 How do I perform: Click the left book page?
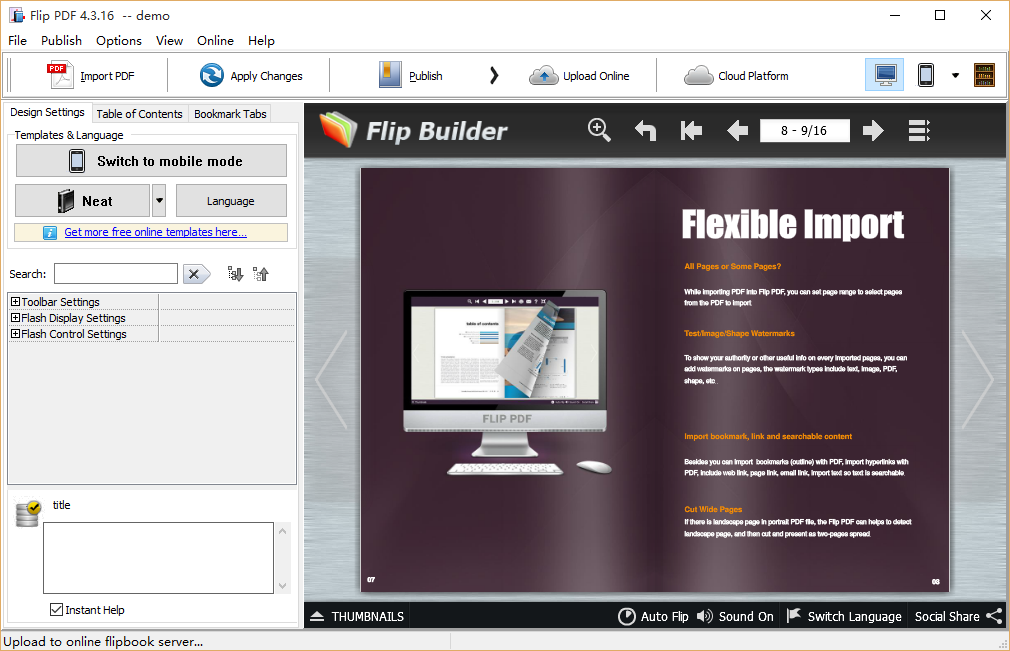(x=508, y=380)
